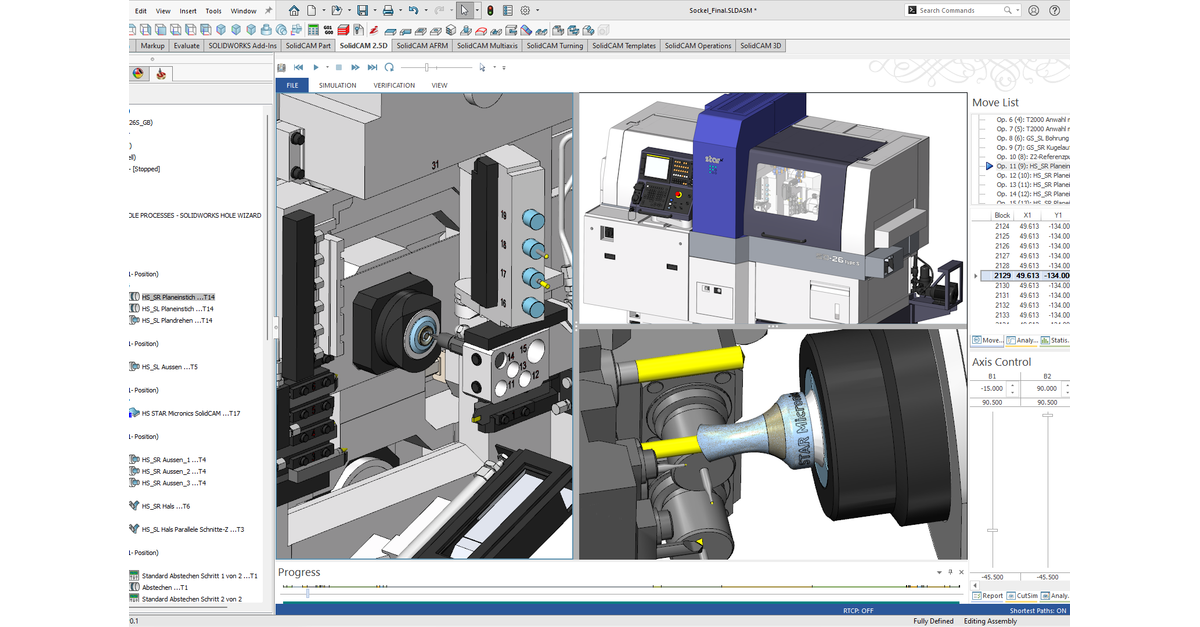Stop the simulation playback
Image resolution: width=1200 pixels, height=627 pixels.
[339, 67]
